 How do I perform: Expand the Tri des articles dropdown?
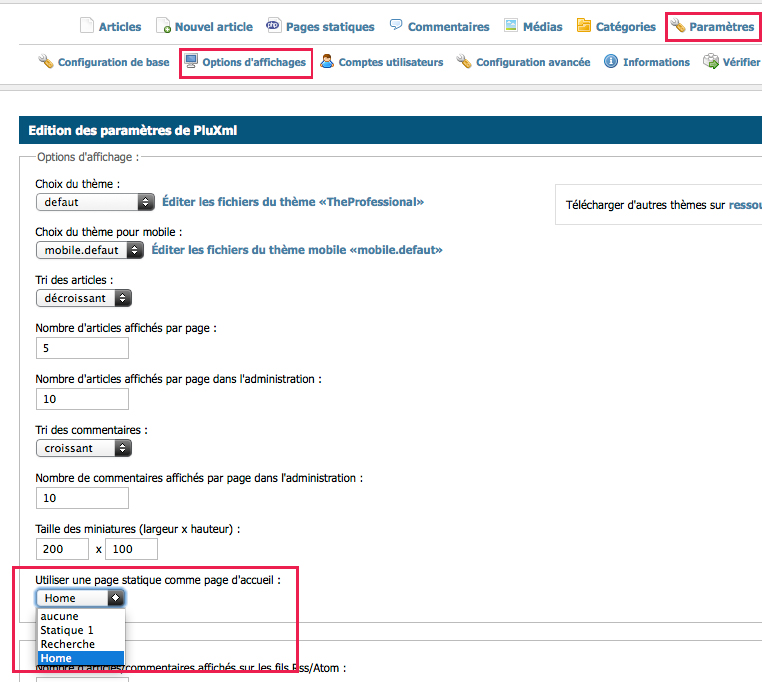click(84, 298)
